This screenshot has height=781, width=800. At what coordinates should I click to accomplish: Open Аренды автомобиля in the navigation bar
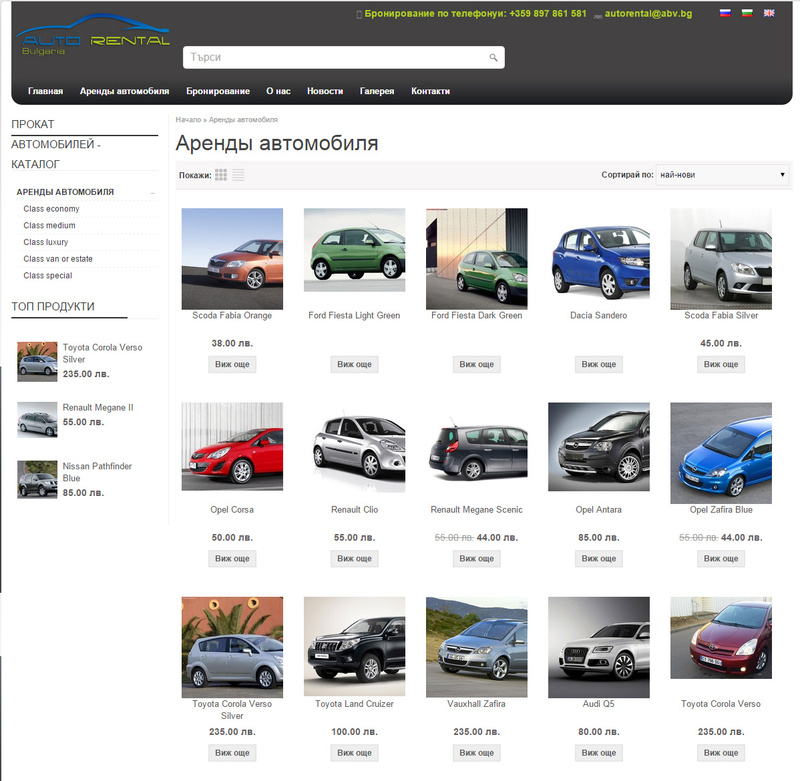(x=124, y=91)
